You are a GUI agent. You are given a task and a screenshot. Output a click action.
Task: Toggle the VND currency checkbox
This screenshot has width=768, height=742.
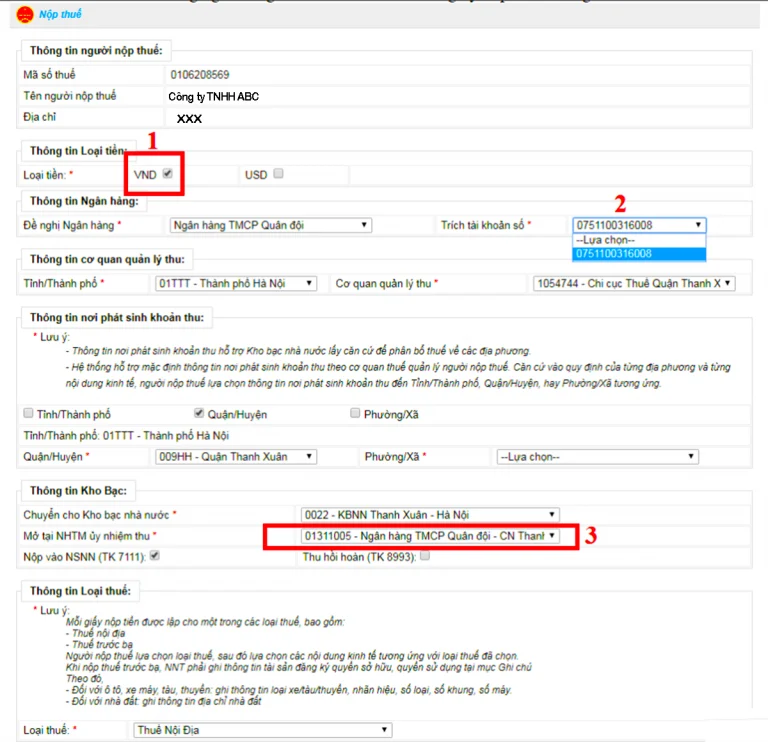(x=168, y=173)
